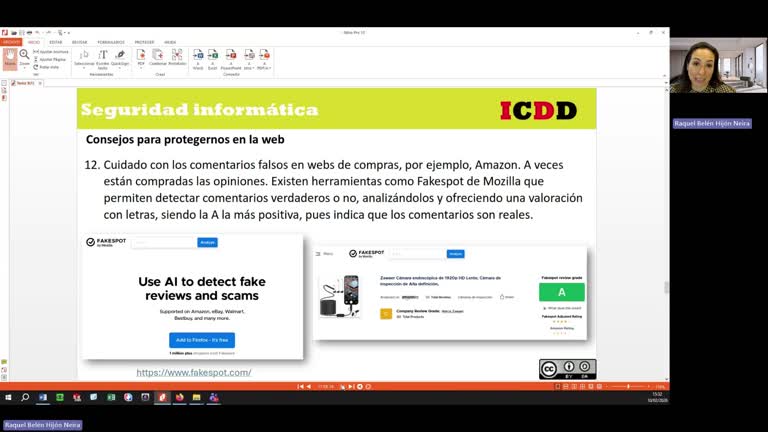Go to the previous page button
The image size is (768, 432).
point(309,386)
